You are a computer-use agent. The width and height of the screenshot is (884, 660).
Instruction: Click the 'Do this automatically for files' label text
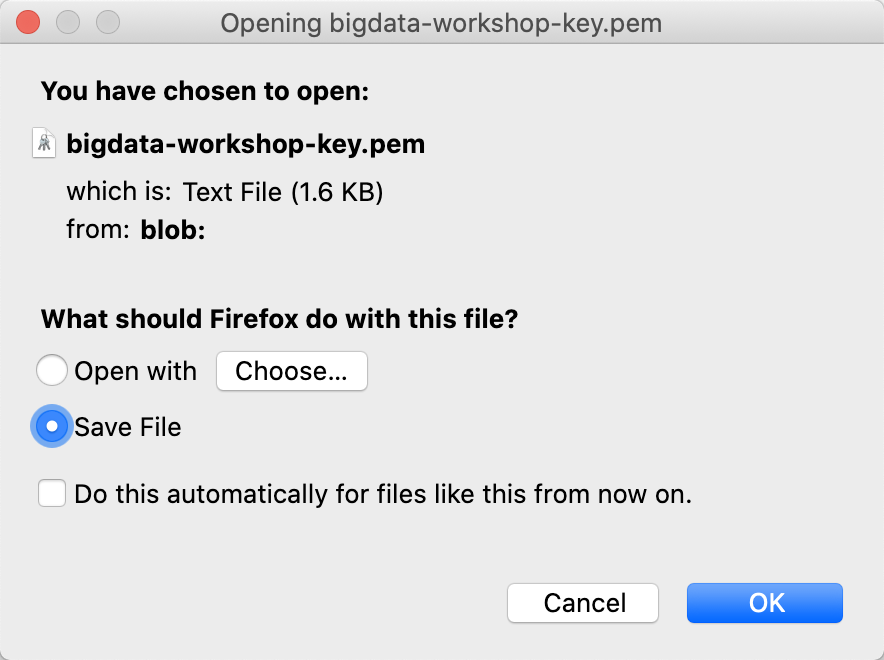383,494
